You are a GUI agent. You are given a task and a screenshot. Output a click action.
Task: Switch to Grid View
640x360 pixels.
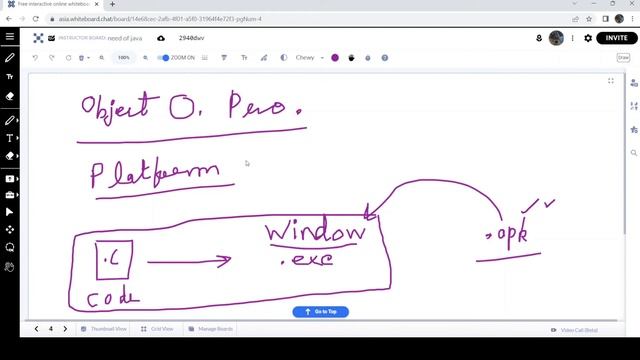click(x=157, y=329)
